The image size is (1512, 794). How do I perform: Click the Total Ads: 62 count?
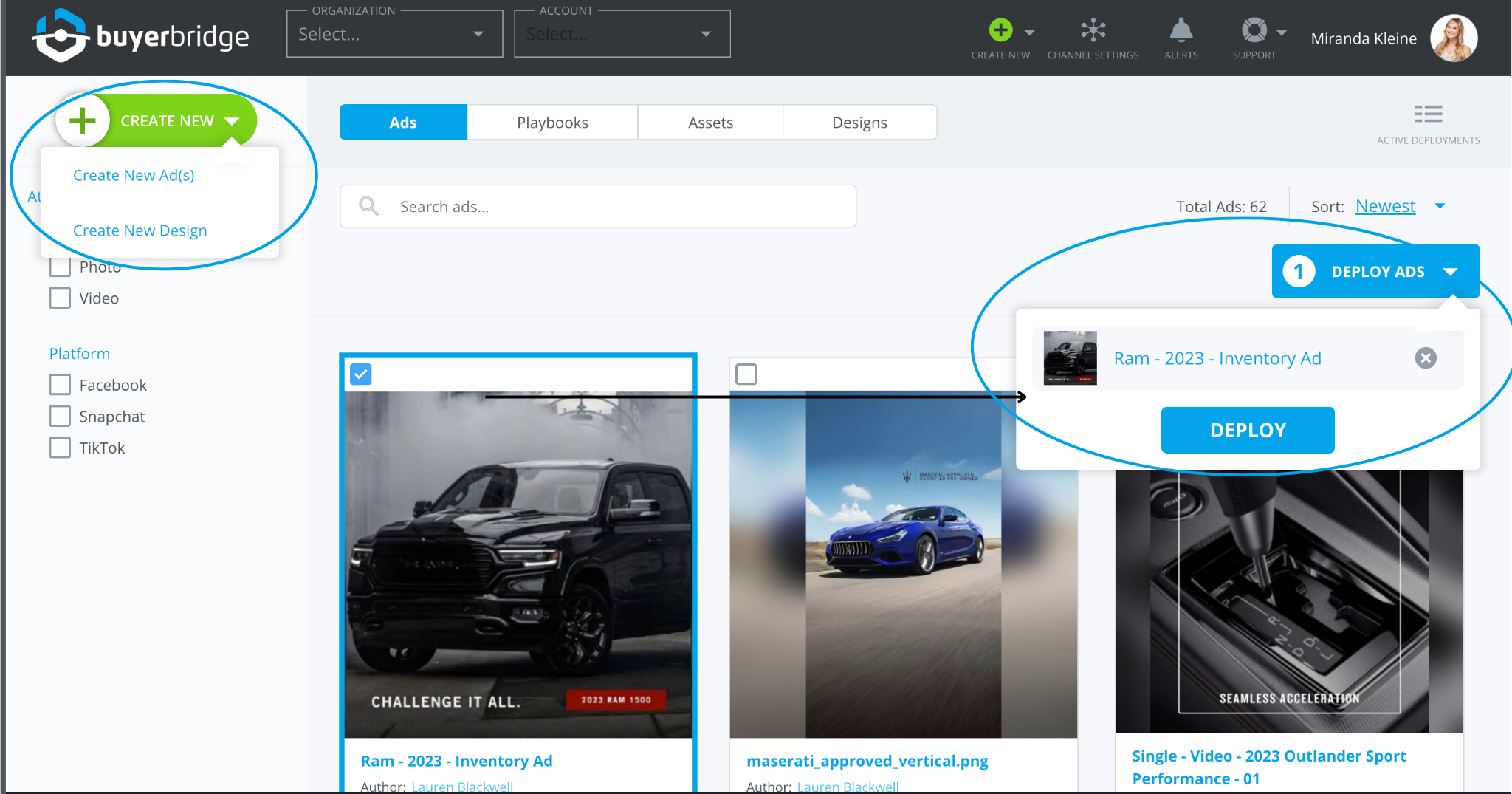[x=1221, y=206]
